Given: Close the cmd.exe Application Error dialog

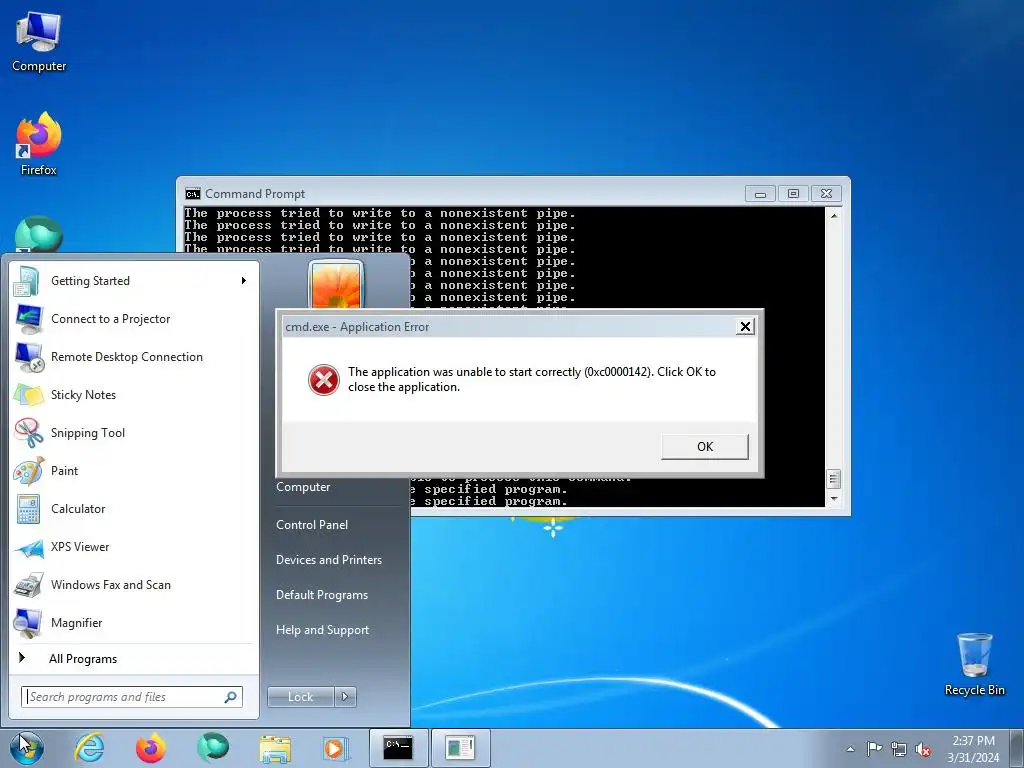Looking at the screenshot, I should (x=745, y=327).
